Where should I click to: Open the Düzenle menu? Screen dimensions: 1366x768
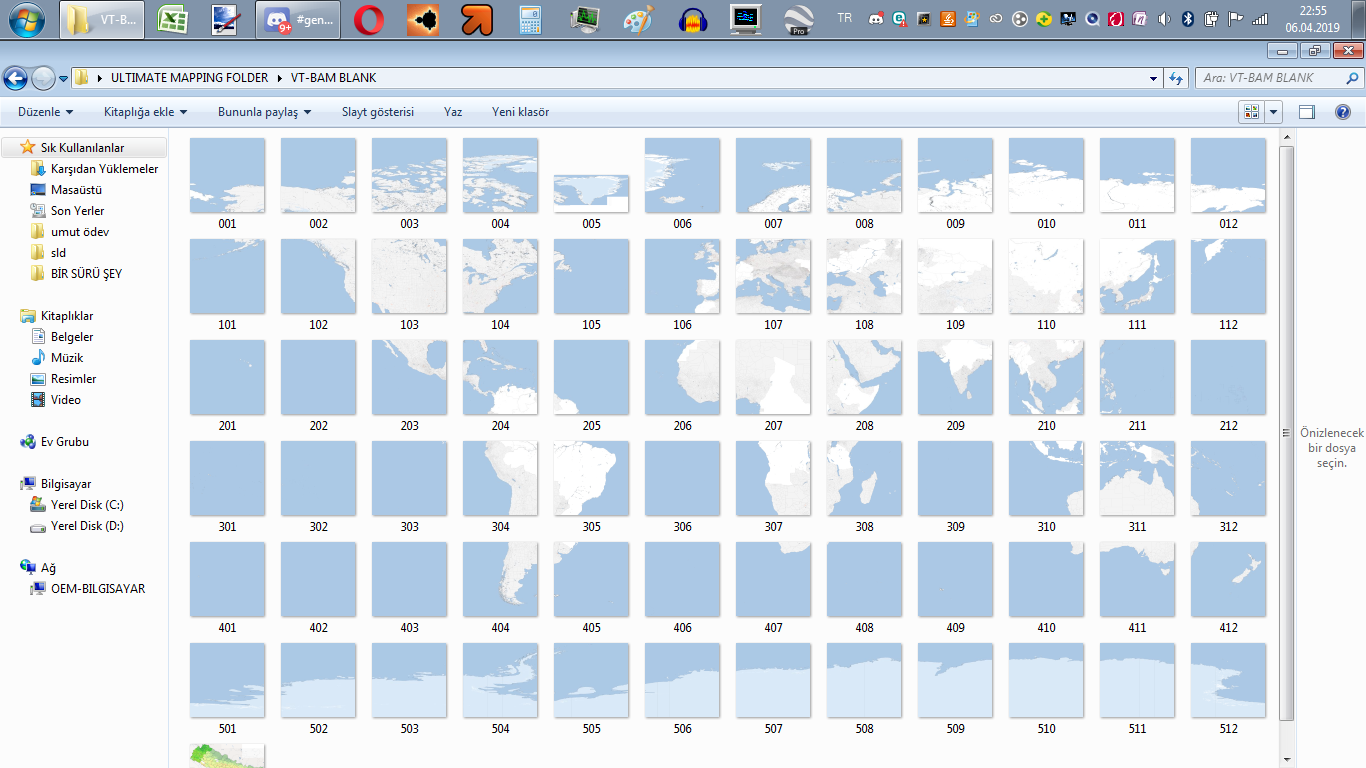pyautogui.click(x=45, y=112)
